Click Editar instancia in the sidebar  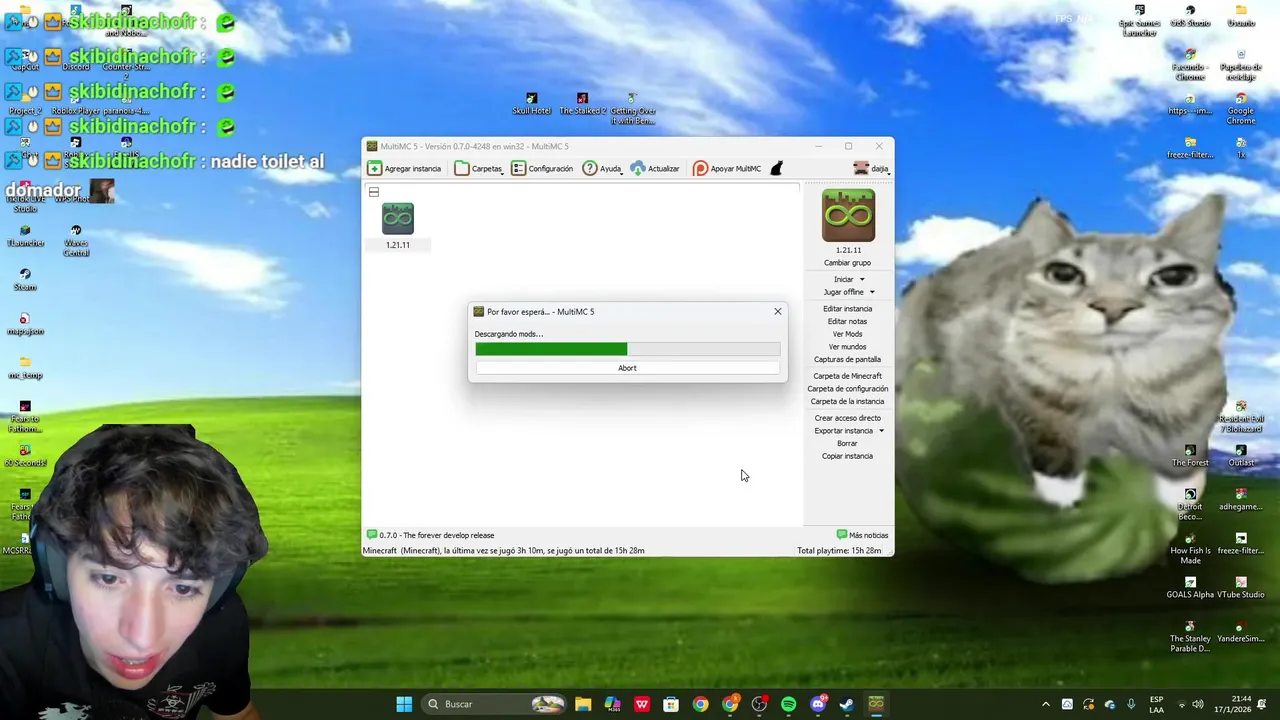[x=847, y=309]
